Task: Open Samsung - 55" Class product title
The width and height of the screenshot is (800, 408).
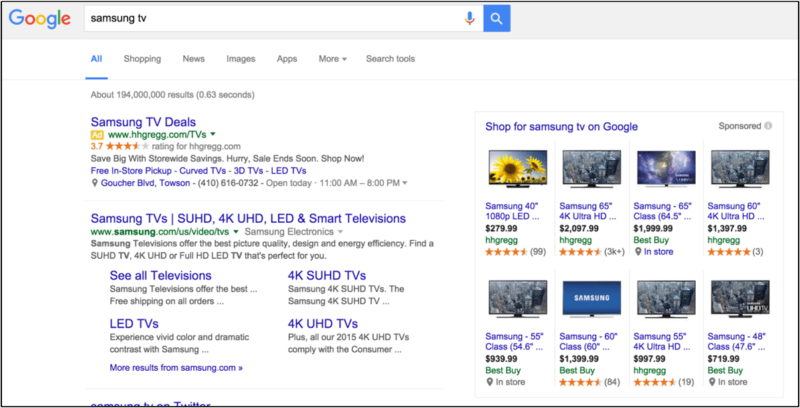Action: pos(514,342)
